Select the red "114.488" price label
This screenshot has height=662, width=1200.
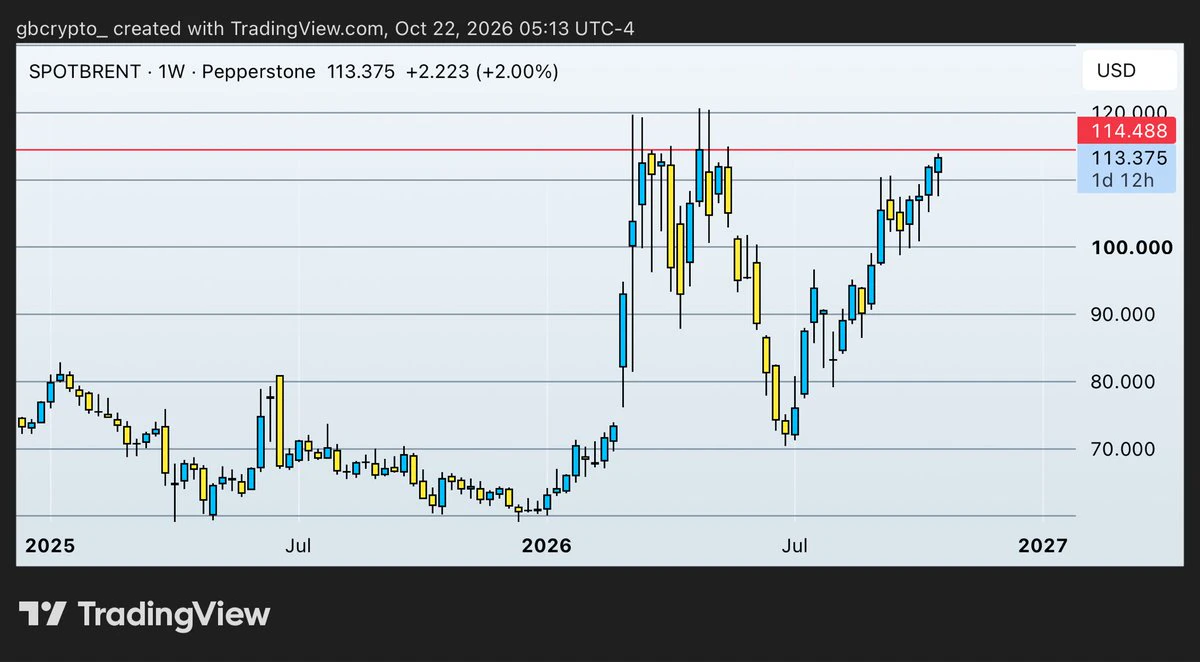tap(1129, 130)
